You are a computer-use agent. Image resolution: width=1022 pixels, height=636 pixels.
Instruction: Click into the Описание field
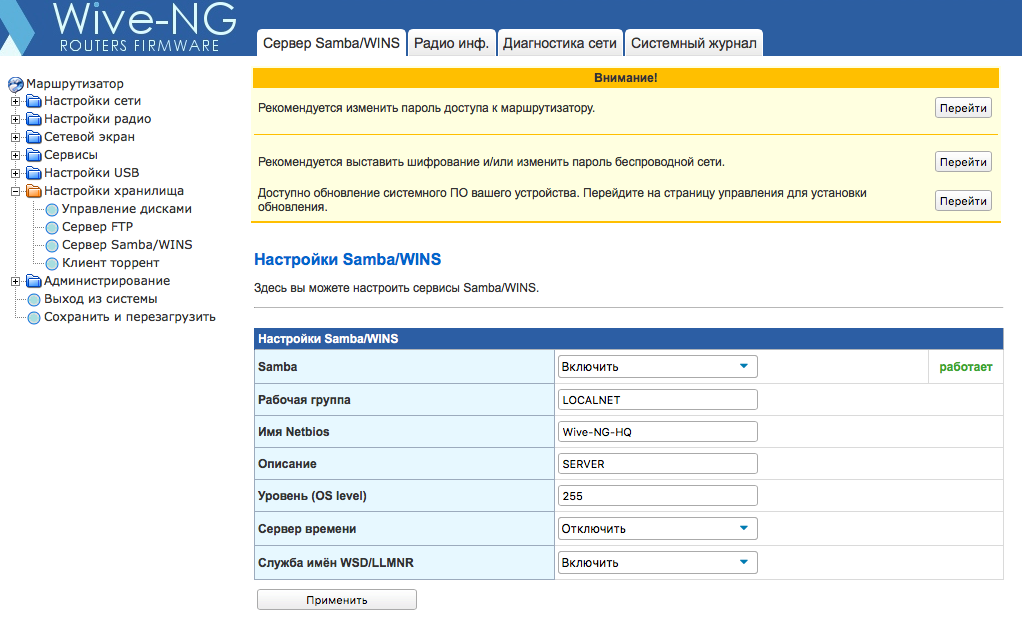point(658,463)
